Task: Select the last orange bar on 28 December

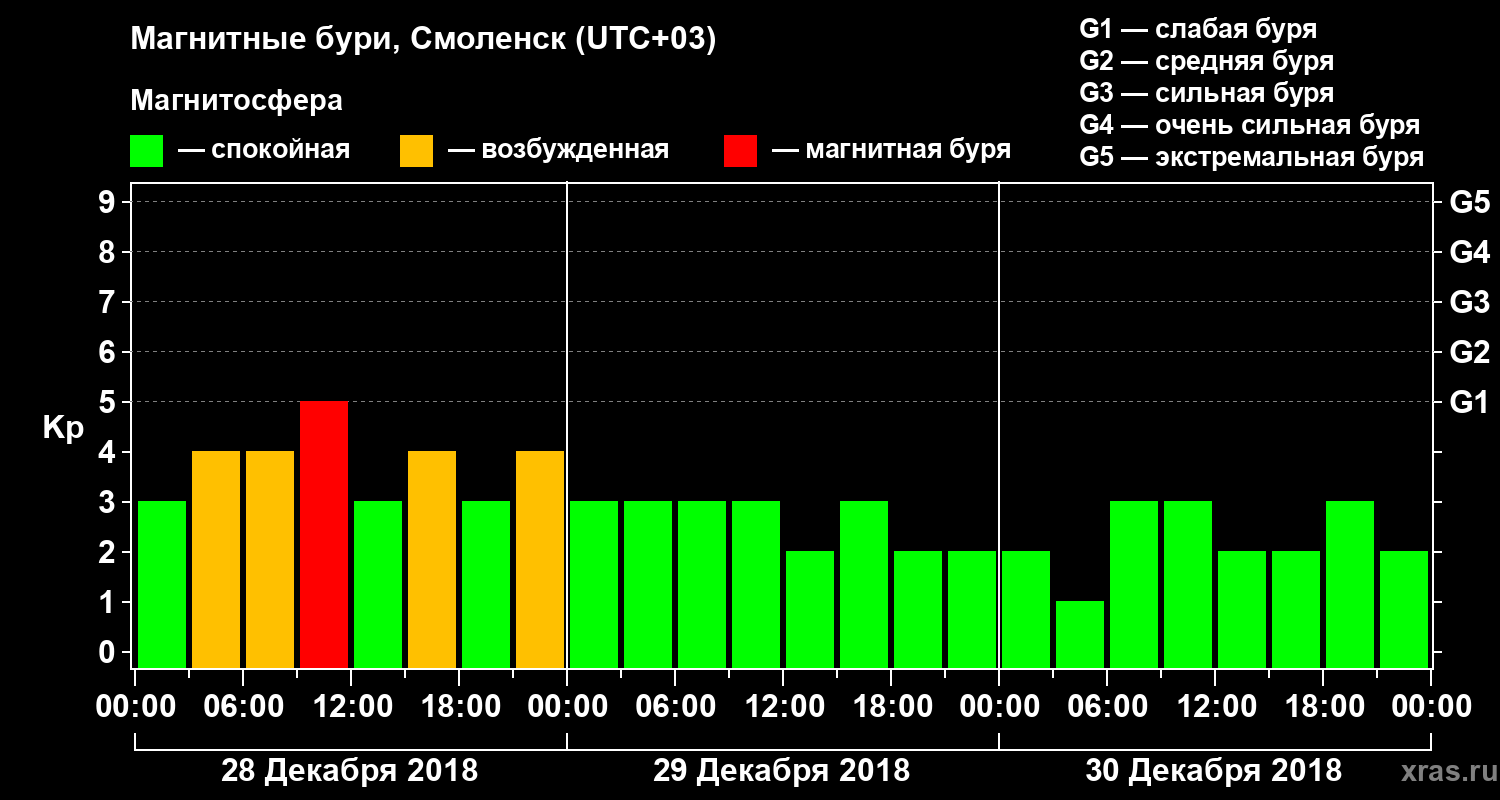Action: [x=540, y=559]
